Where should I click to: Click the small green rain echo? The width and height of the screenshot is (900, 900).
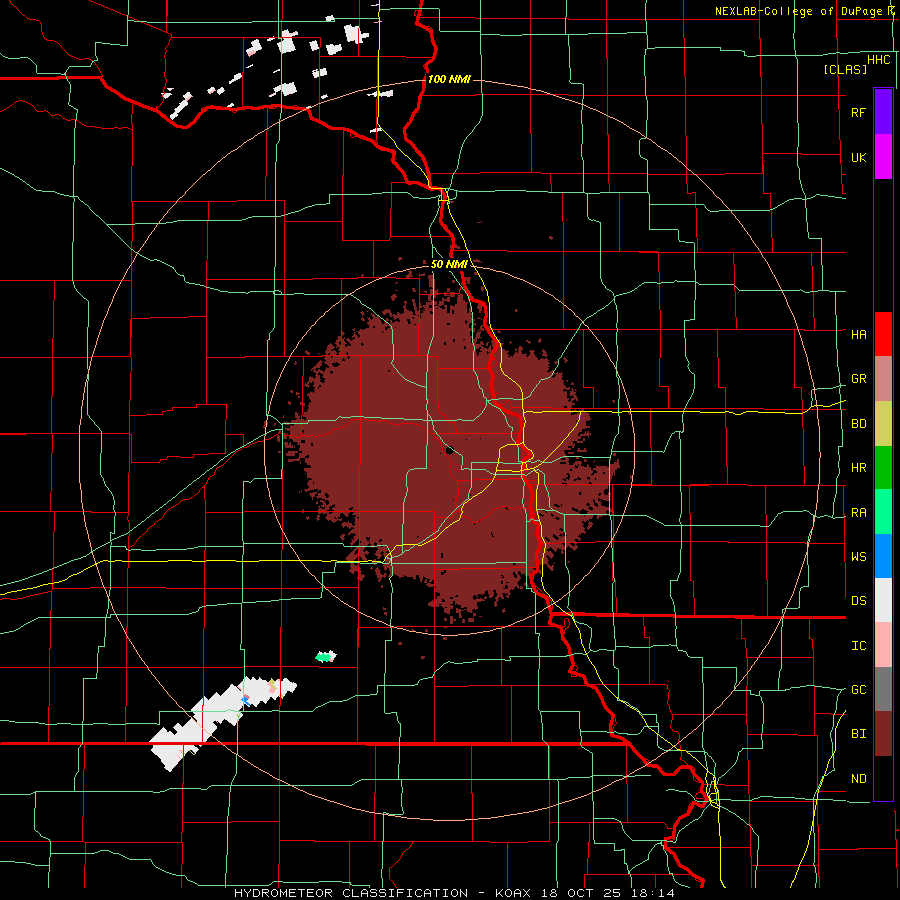325,656
